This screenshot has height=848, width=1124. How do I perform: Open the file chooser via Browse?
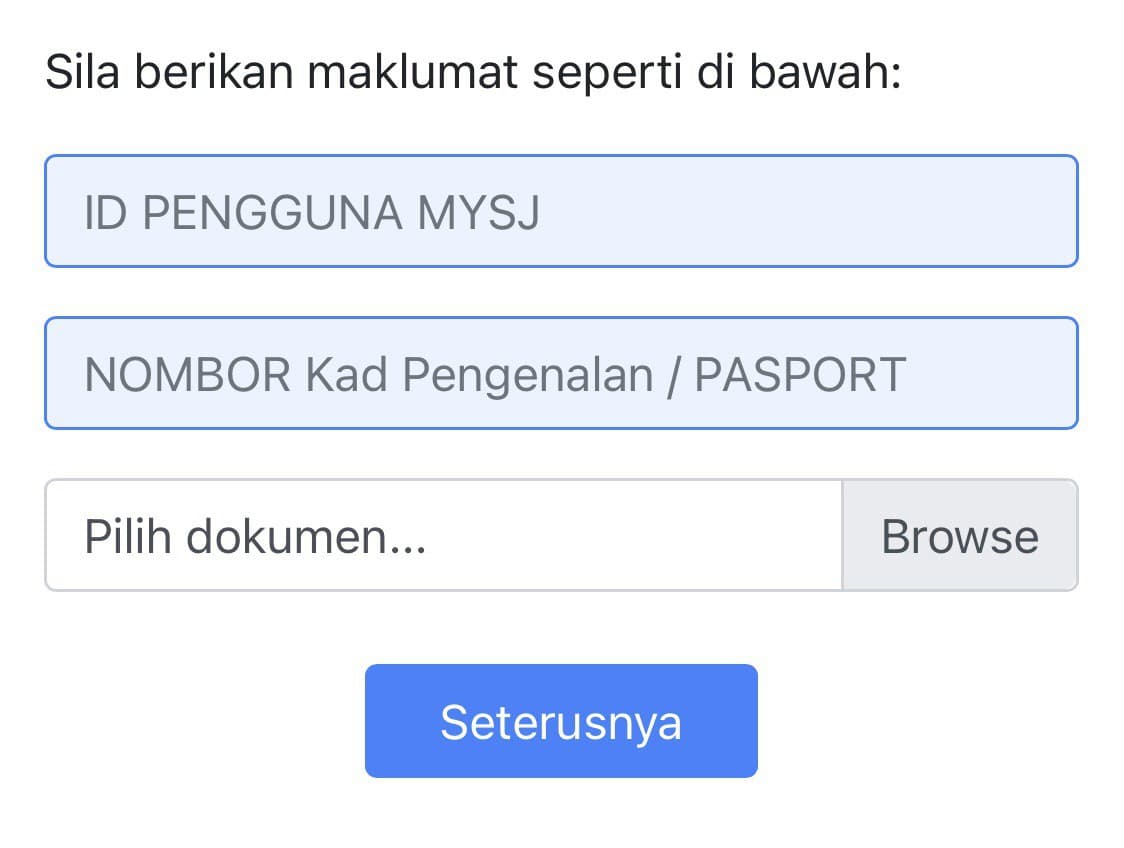[959, 536]
